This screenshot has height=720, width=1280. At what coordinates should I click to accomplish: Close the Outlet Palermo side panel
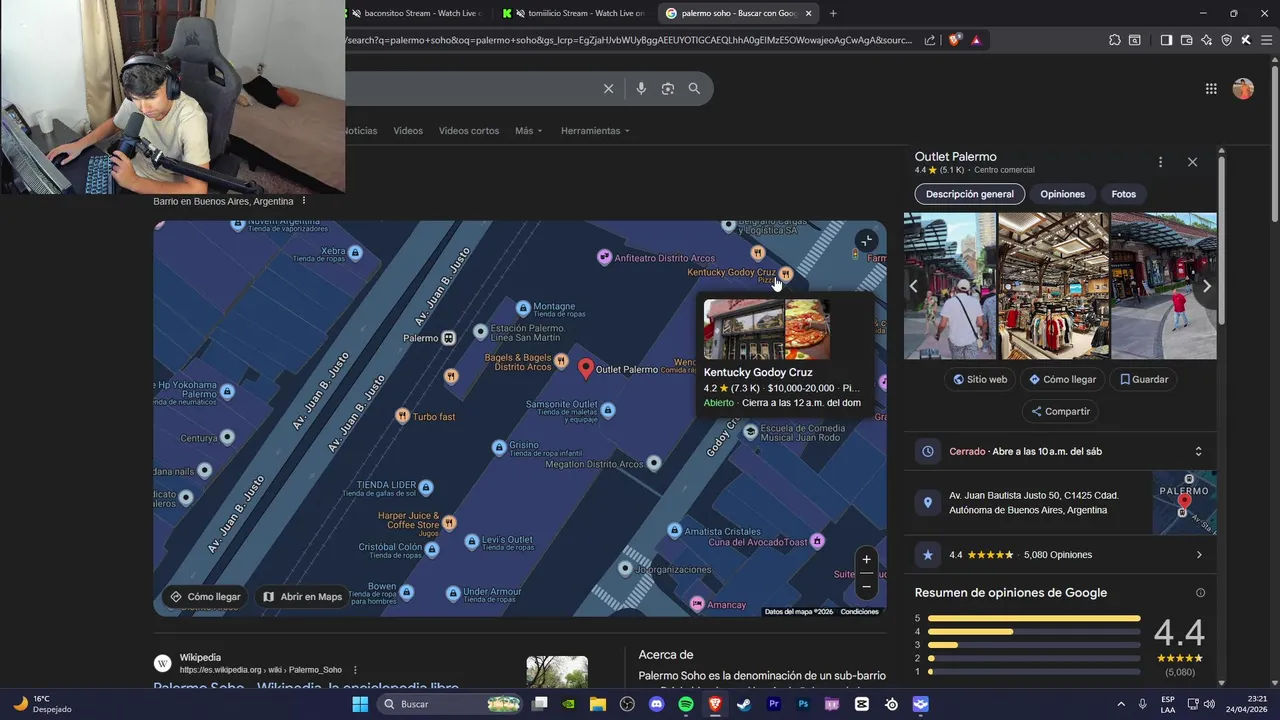coord(1192,162)
